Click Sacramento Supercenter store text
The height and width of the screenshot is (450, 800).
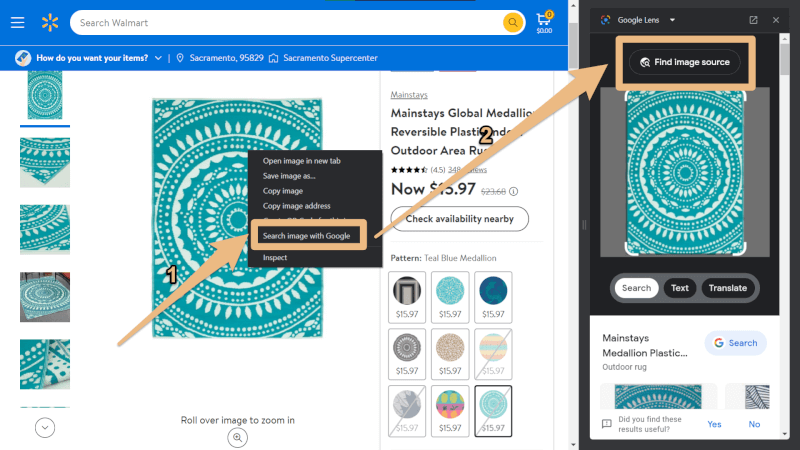point(330,58)
